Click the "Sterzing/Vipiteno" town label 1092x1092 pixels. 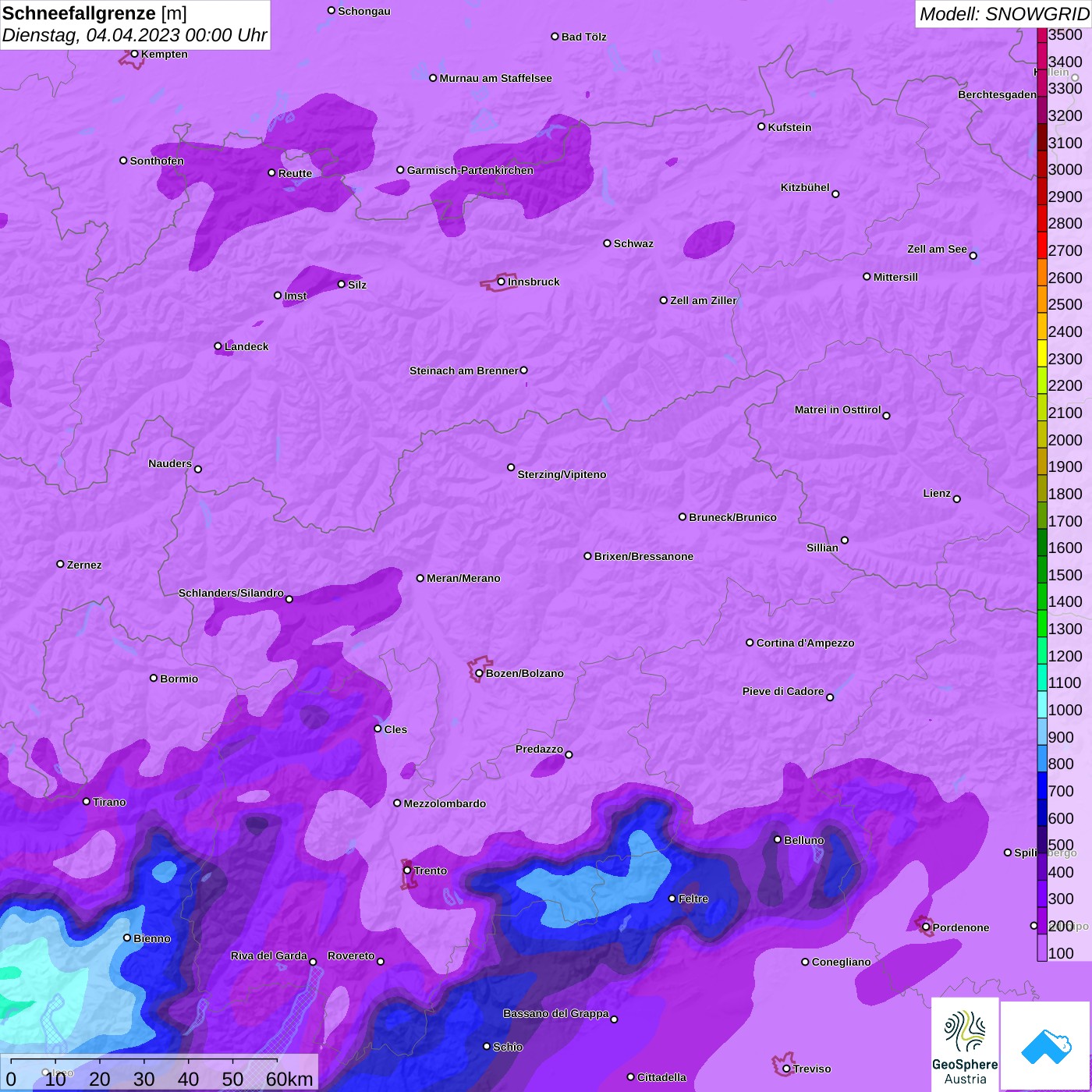click(x=562, y=474)
